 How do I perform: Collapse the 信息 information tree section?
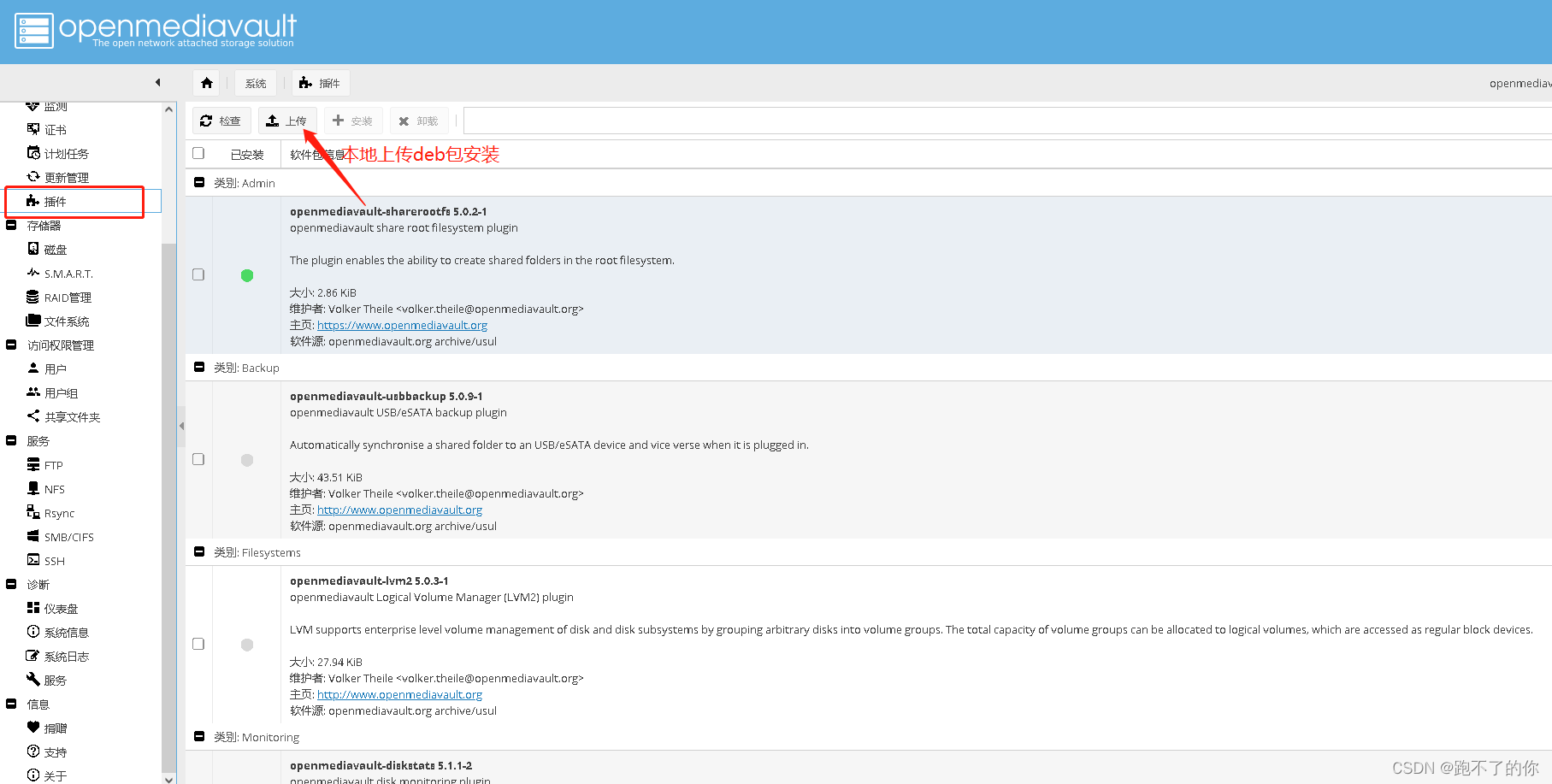[11, 704]
